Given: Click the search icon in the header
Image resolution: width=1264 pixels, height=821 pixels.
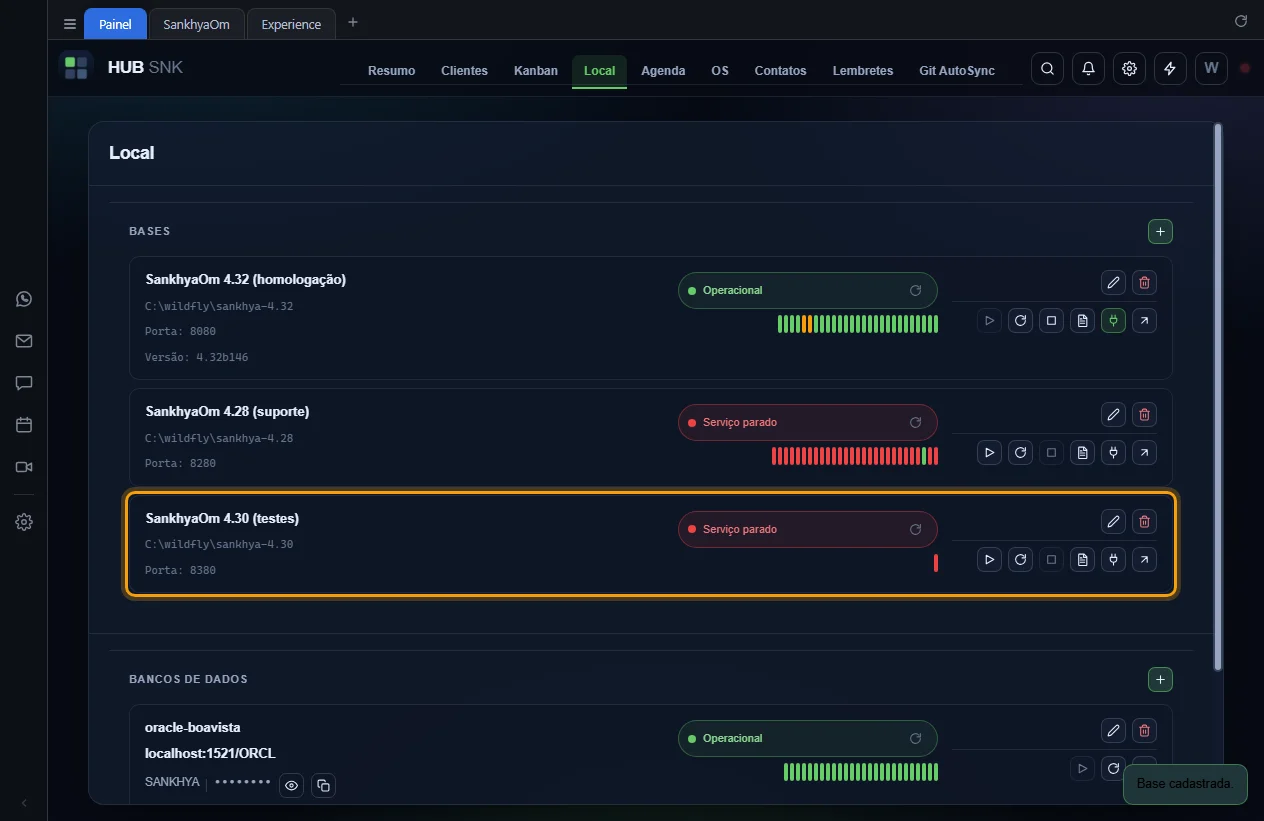Looking at the screenshot, I should click(1047, 69).
